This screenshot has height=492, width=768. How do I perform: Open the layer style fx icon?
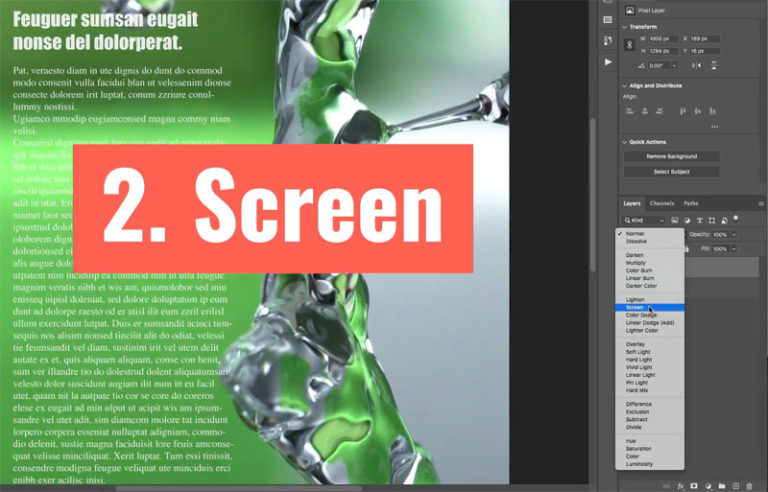click(680, 485)
